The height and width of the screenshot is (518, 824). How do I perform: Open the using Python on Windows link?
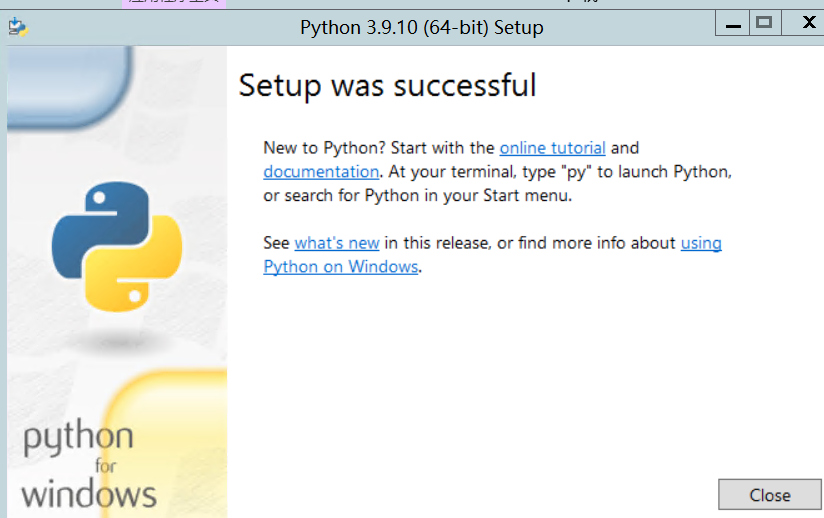point(341,267)
